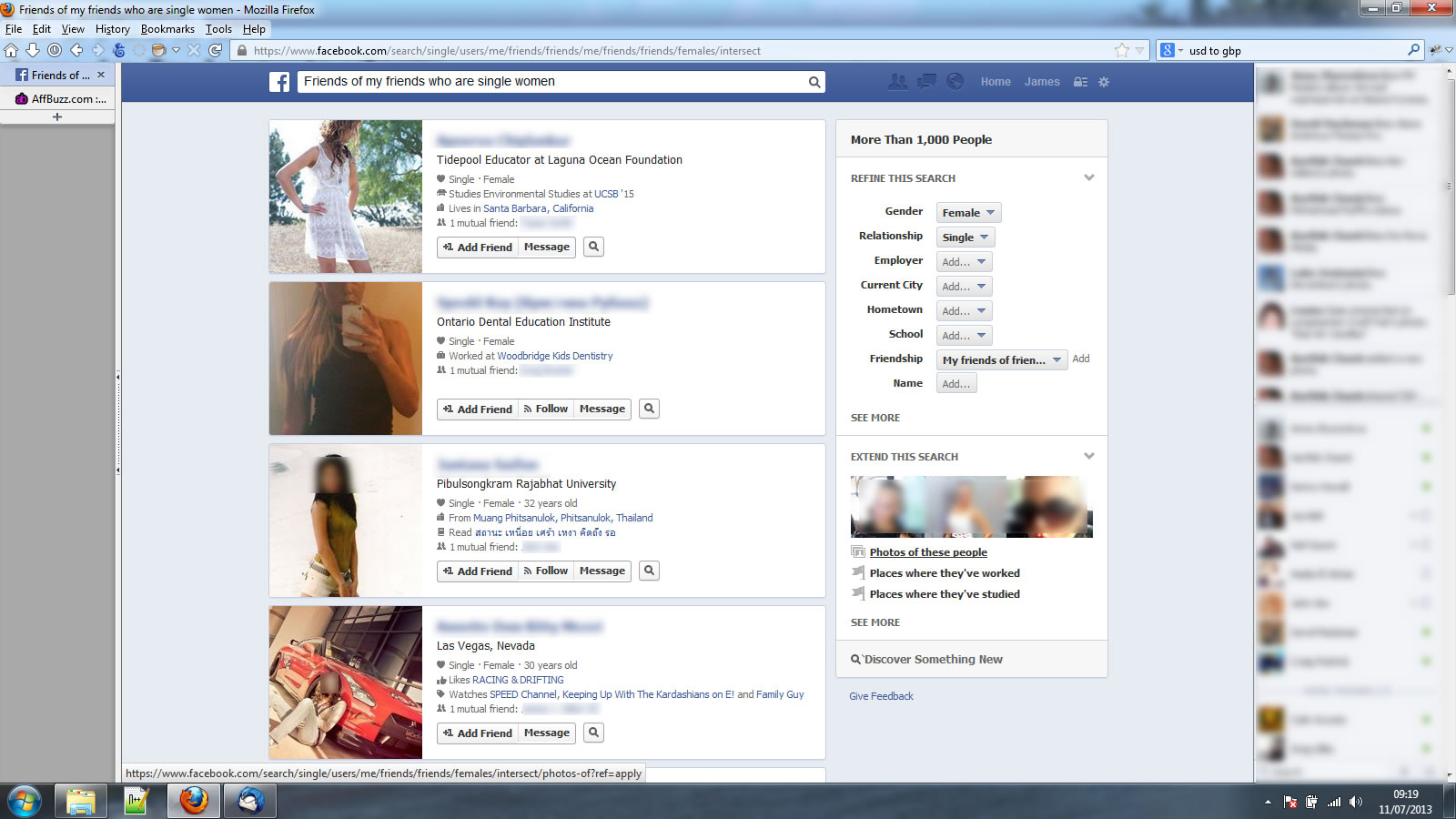Click Discover Something New
Screen dimensions: 1456x819
point(933,660)
